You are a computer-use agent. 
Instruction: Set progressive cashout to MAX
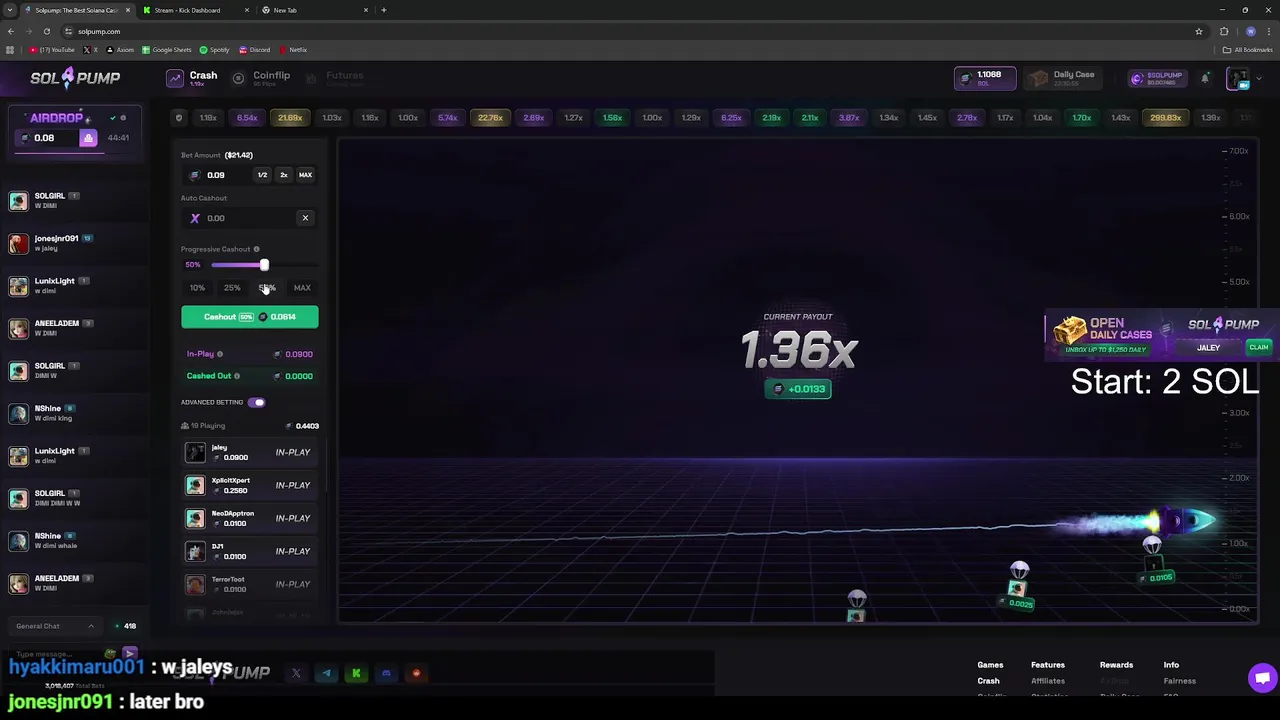tap(302, 288)
